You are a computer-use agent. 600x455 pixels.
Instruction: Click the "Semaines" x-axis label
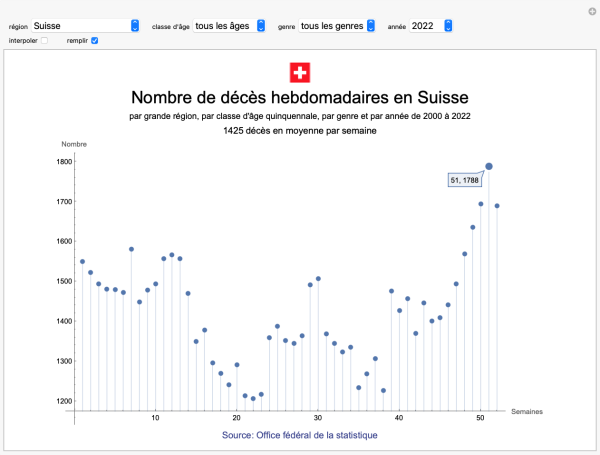tap(527, 412)
